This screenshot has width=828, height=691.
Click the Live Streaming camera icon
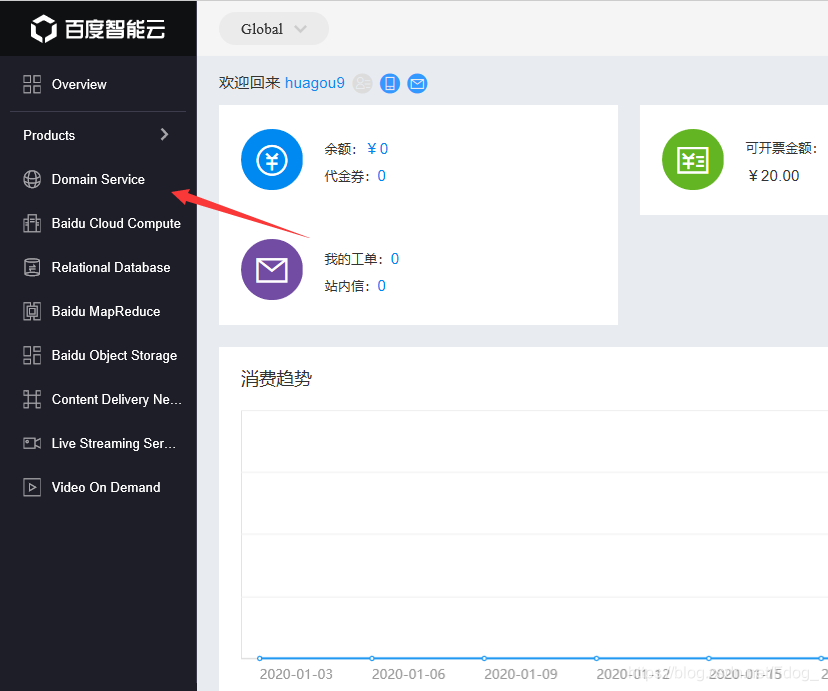(32, 443)
